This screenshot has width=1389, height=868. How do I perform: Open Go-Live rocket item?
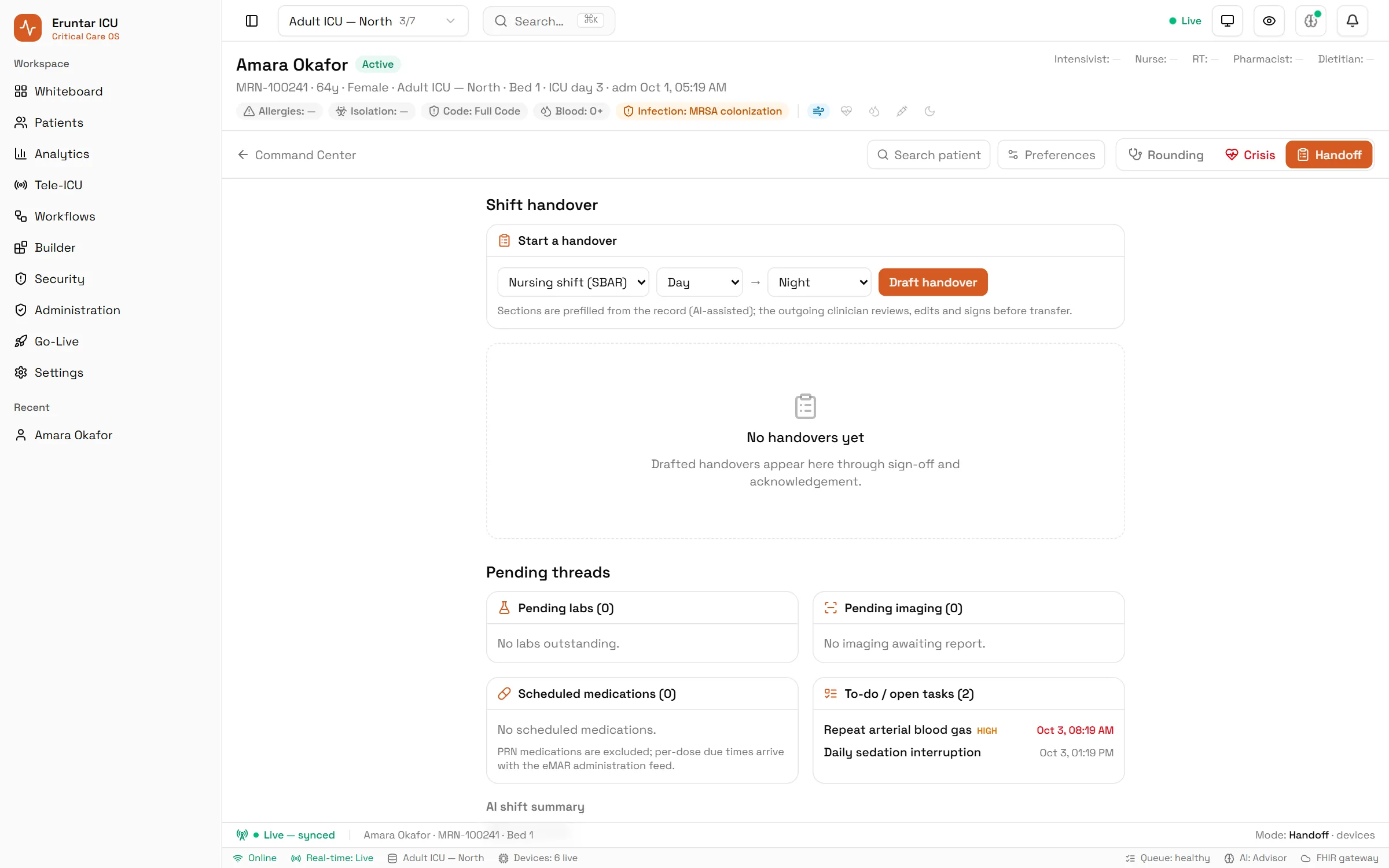(x=111, y=341)
